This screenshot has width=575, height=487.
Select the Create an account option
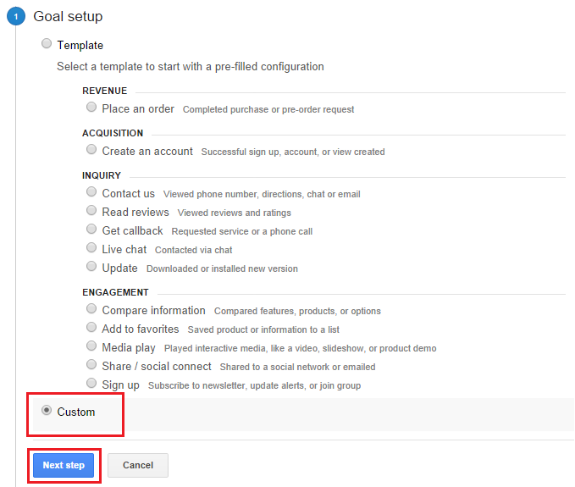click(x=91, y=150)
